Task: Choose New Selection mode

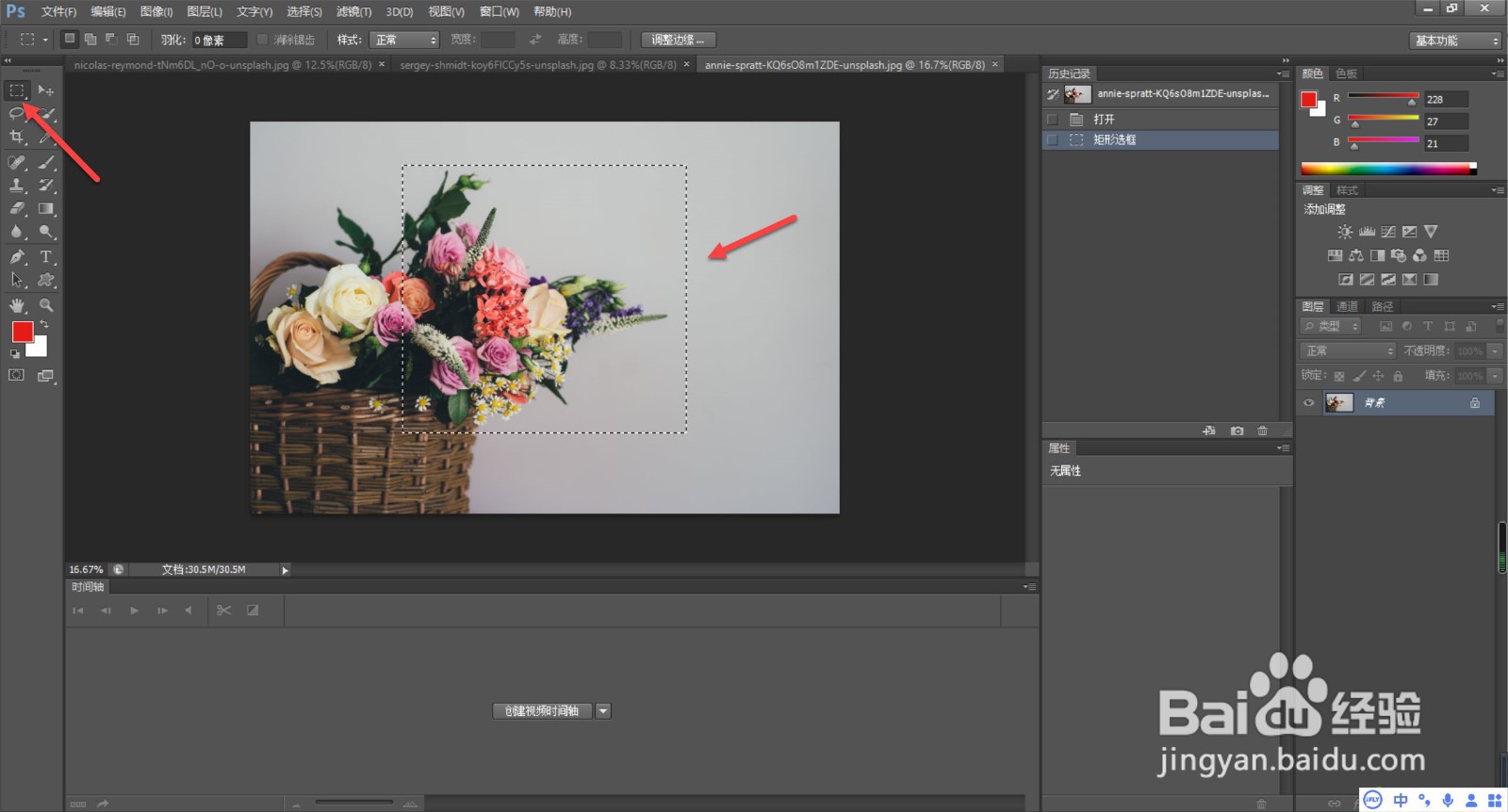Action: click(69, 39)
